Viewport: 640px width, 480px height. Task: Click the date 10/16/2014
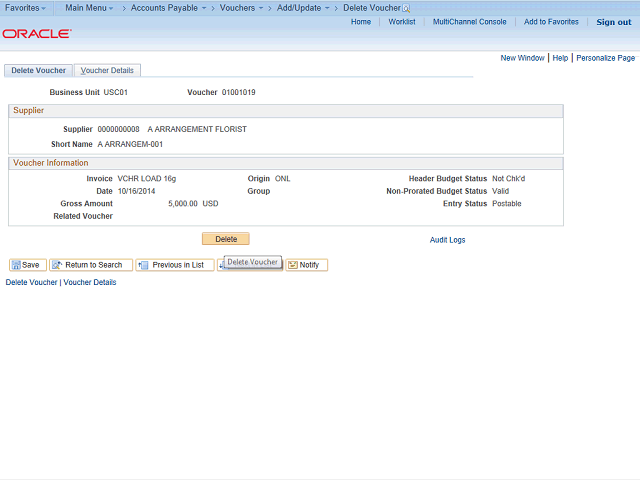(136, 191)
